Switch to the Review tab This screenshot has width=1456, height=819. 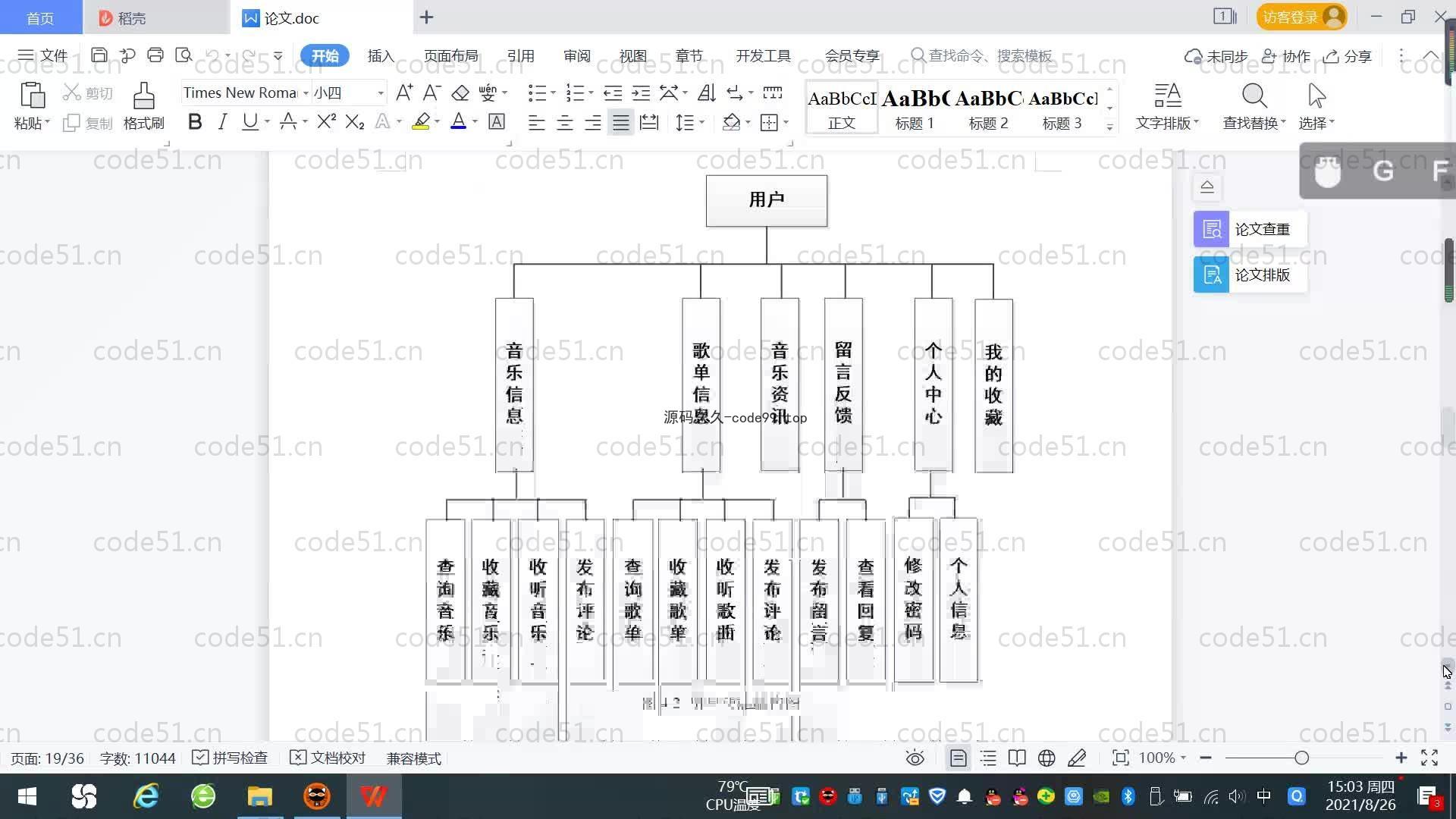577,56
